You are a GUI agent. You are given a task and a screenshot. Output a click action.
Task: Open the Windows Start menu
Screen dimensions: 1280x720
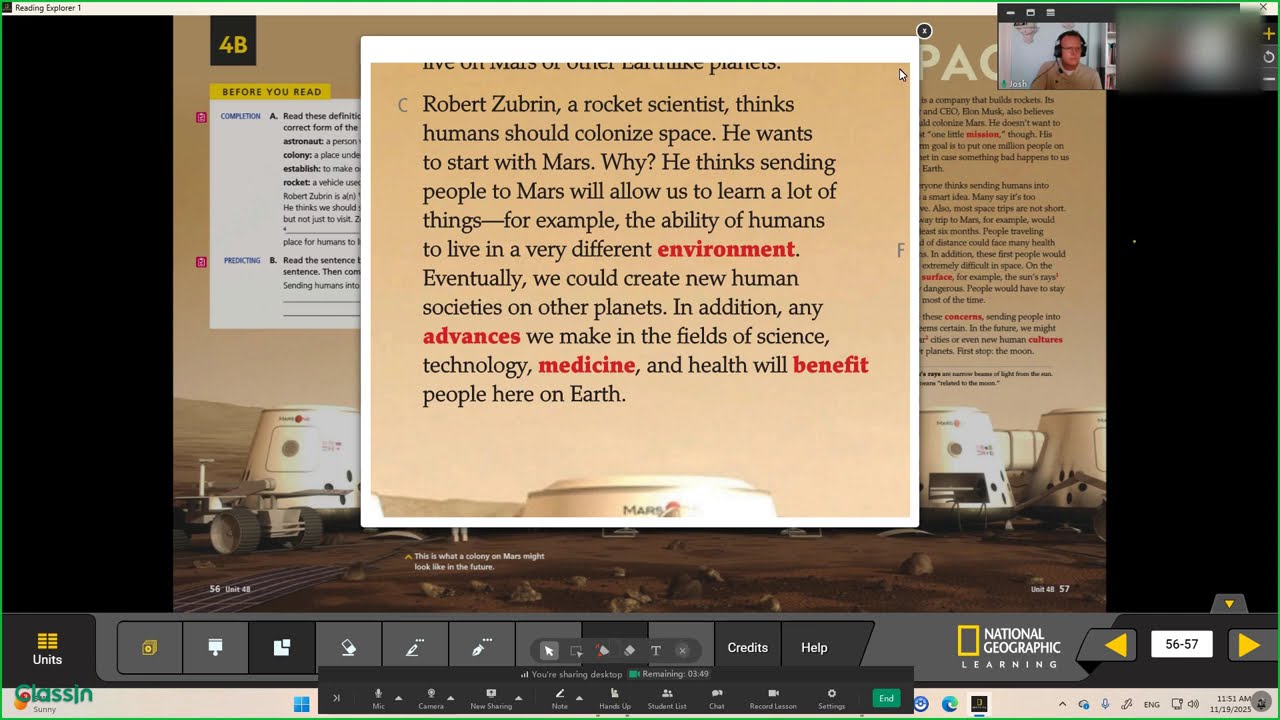pyautogui.click(x=301, y=704)
